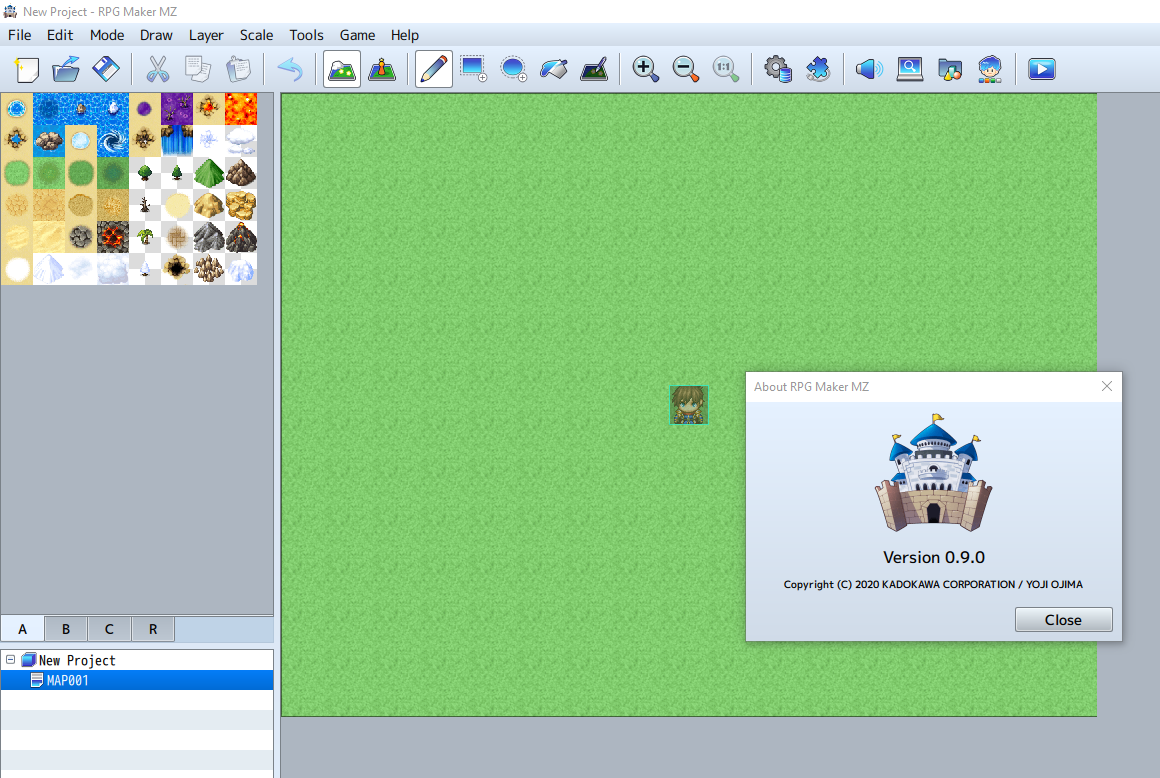Click Close button in About dialog
1160x778 pixels.
1063,620
